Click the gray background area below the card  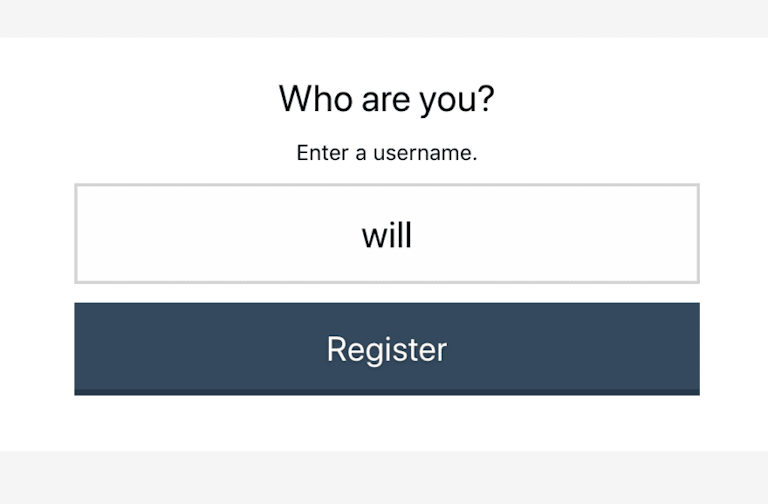(384, 478)
